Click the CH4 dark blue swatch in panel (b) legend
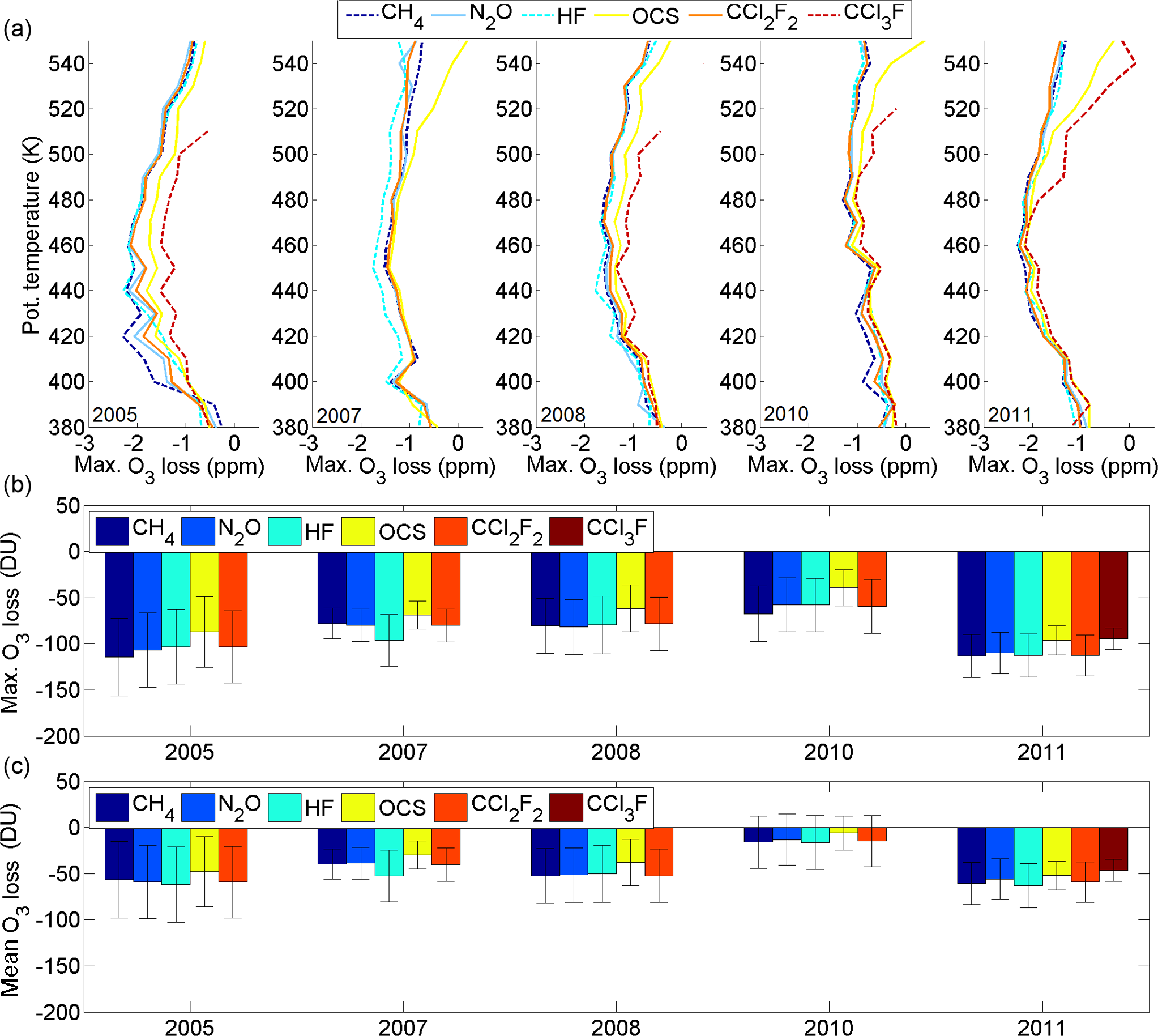 (112, 532)
